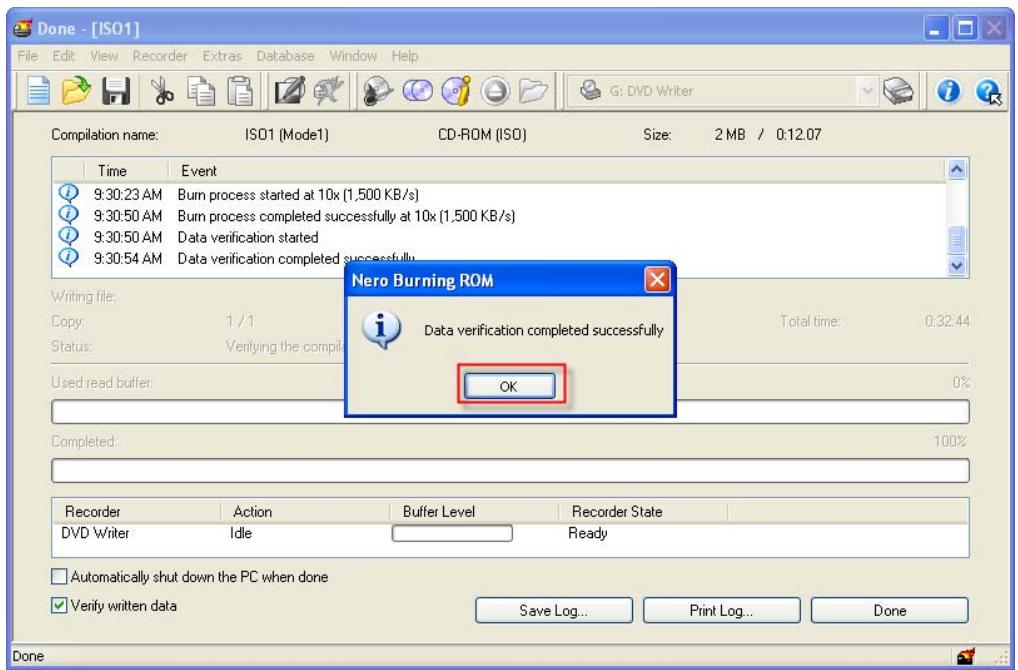The image size is (1018, 670).
Task: Open the Help menu
Action: point(404,56)
